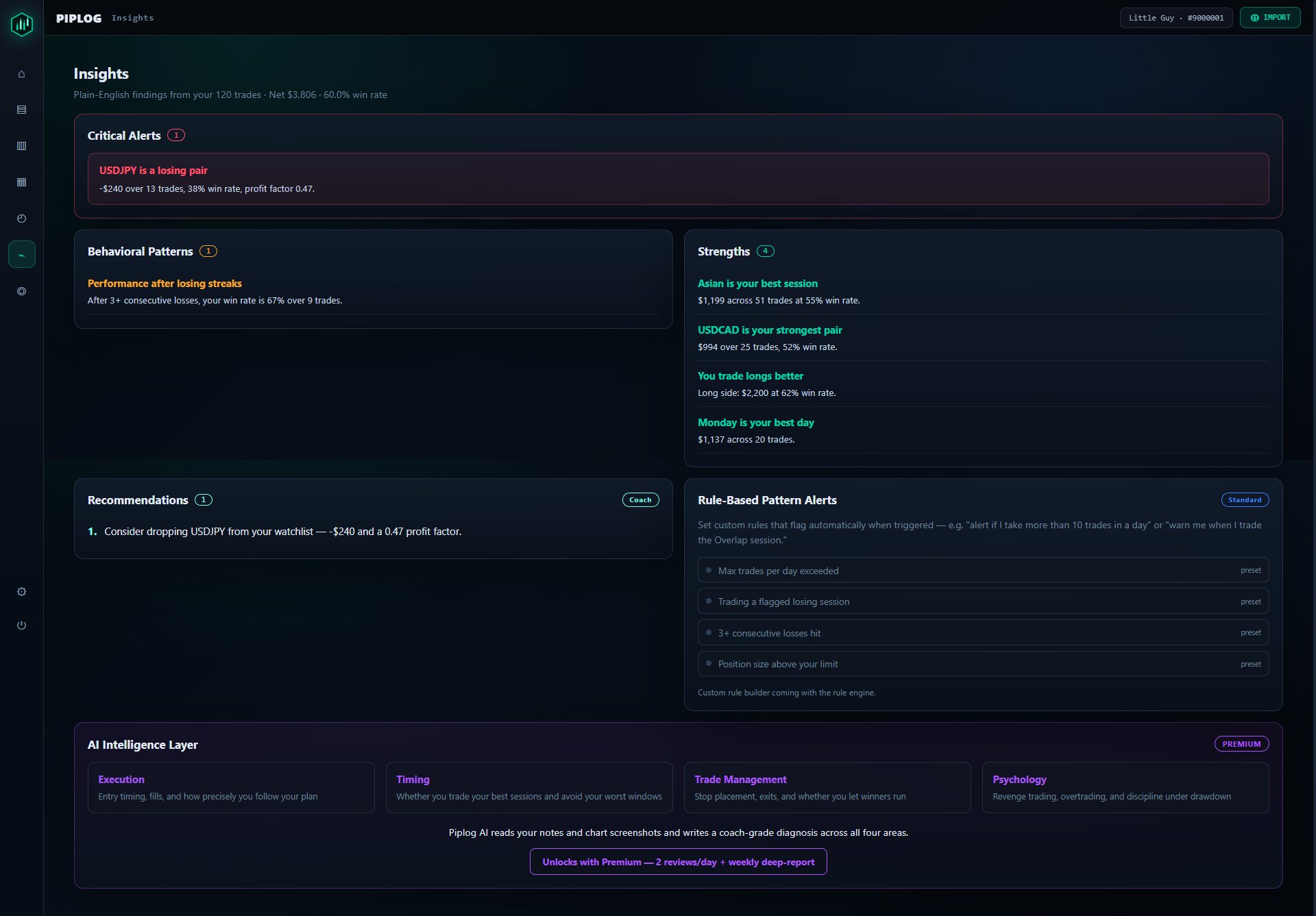Click You trade longs better strength
This screenshot has width=1316, height=916.
pos(751,376)
